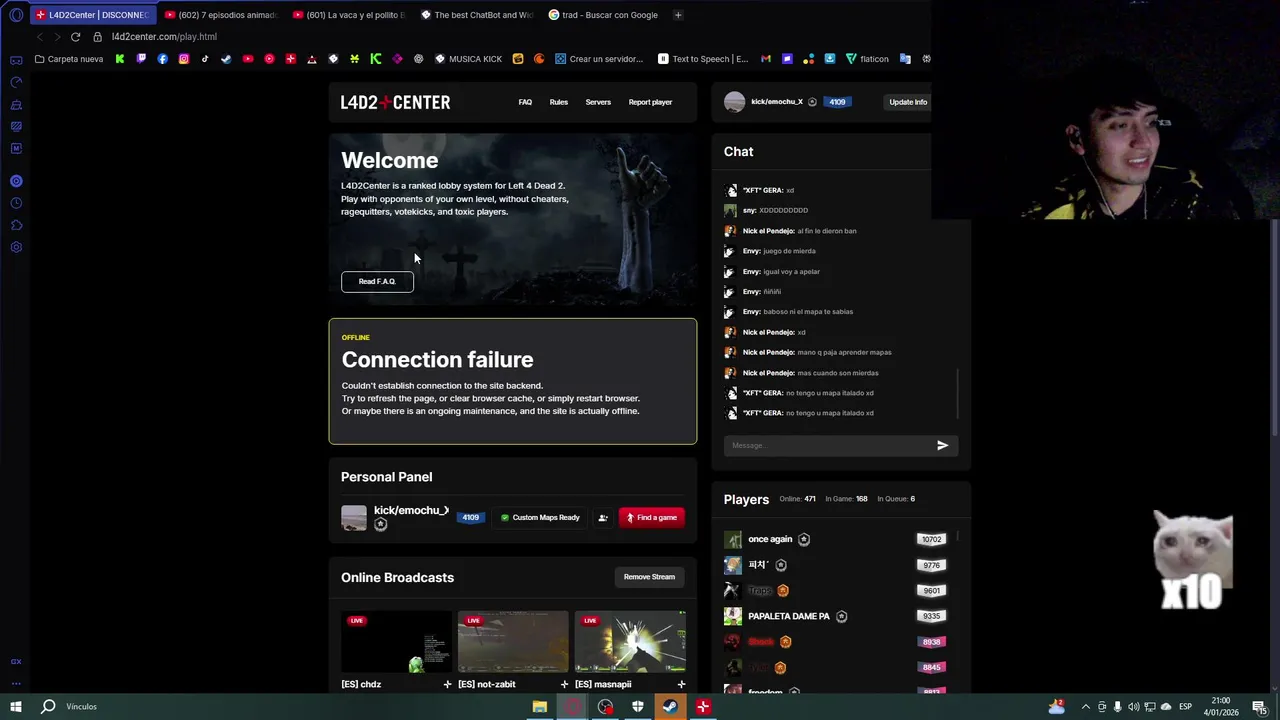The height and width of the screenshot is (720, 1280).
Task: Open the history clock icon in sidebar
Action: tap(16, 203)
